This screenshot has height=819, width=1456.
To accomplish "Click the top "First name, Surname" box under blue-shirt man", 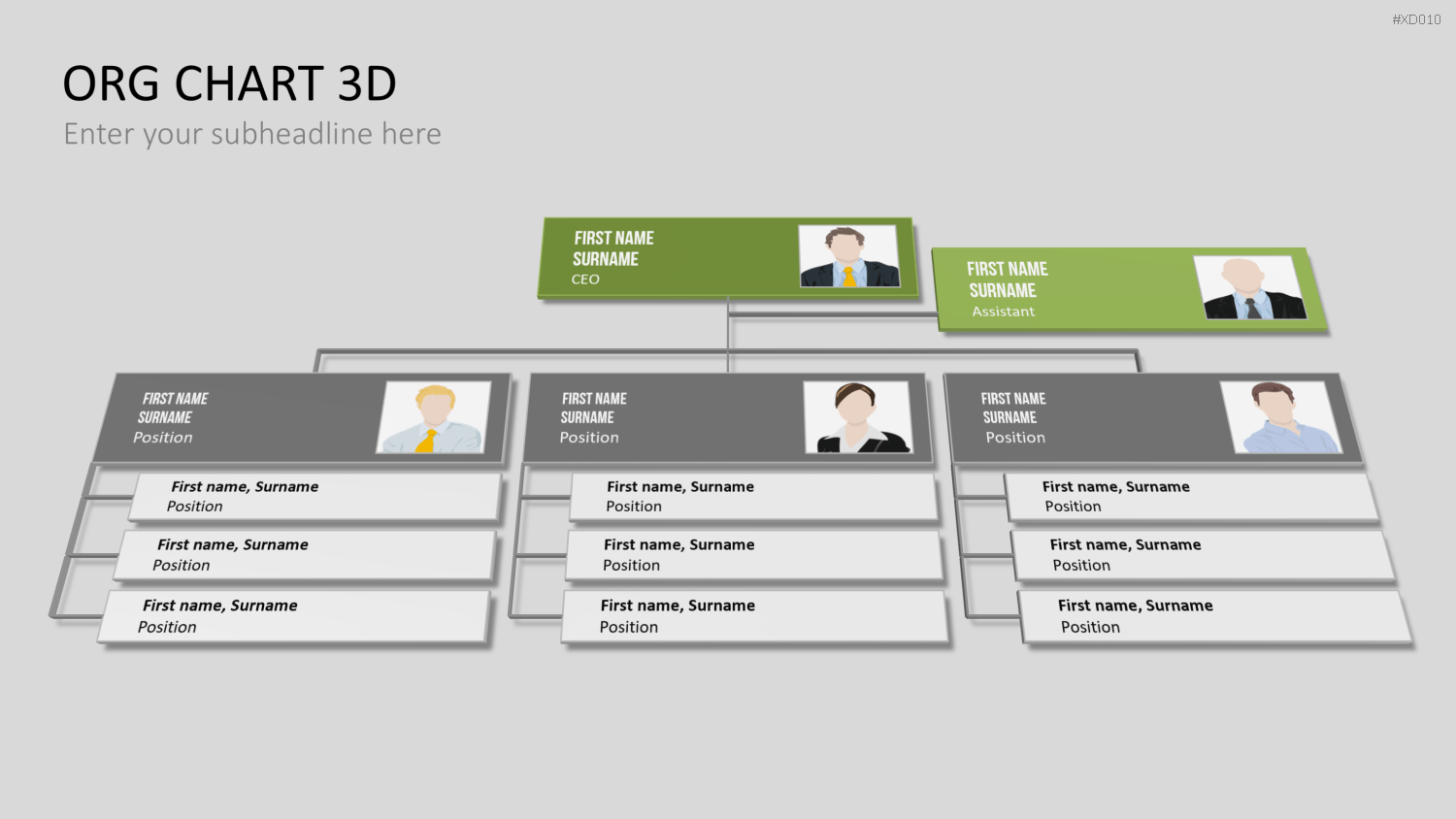I will [1191, 497].
